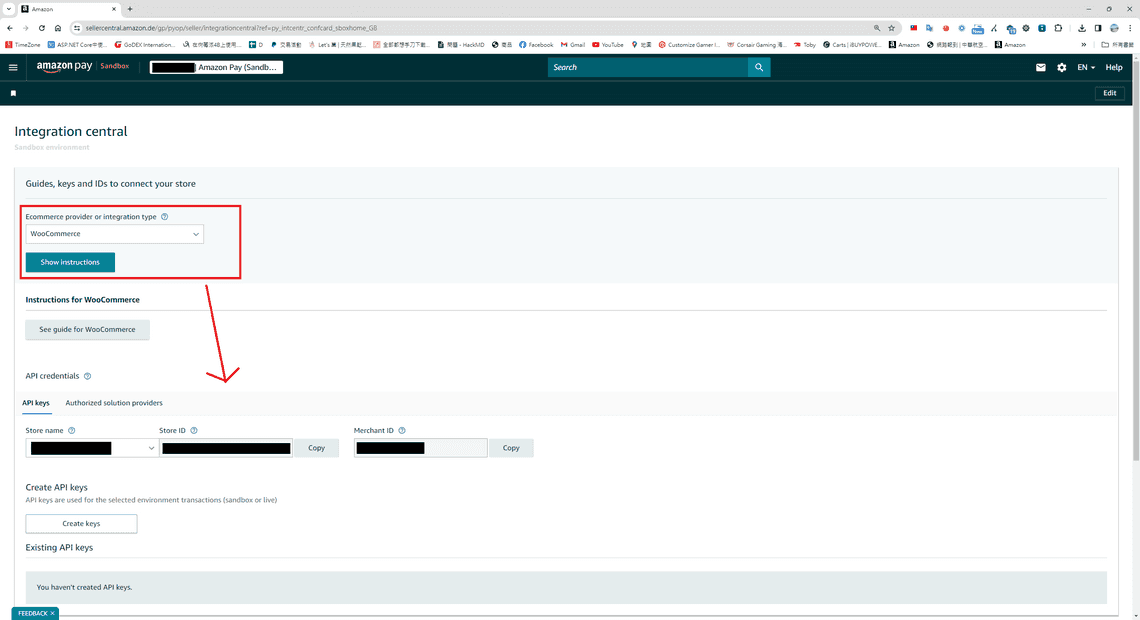The height and width of the screenshot is (620, 1140).
Task: Open the messages envelope icon
Action: click(1041, 67)
